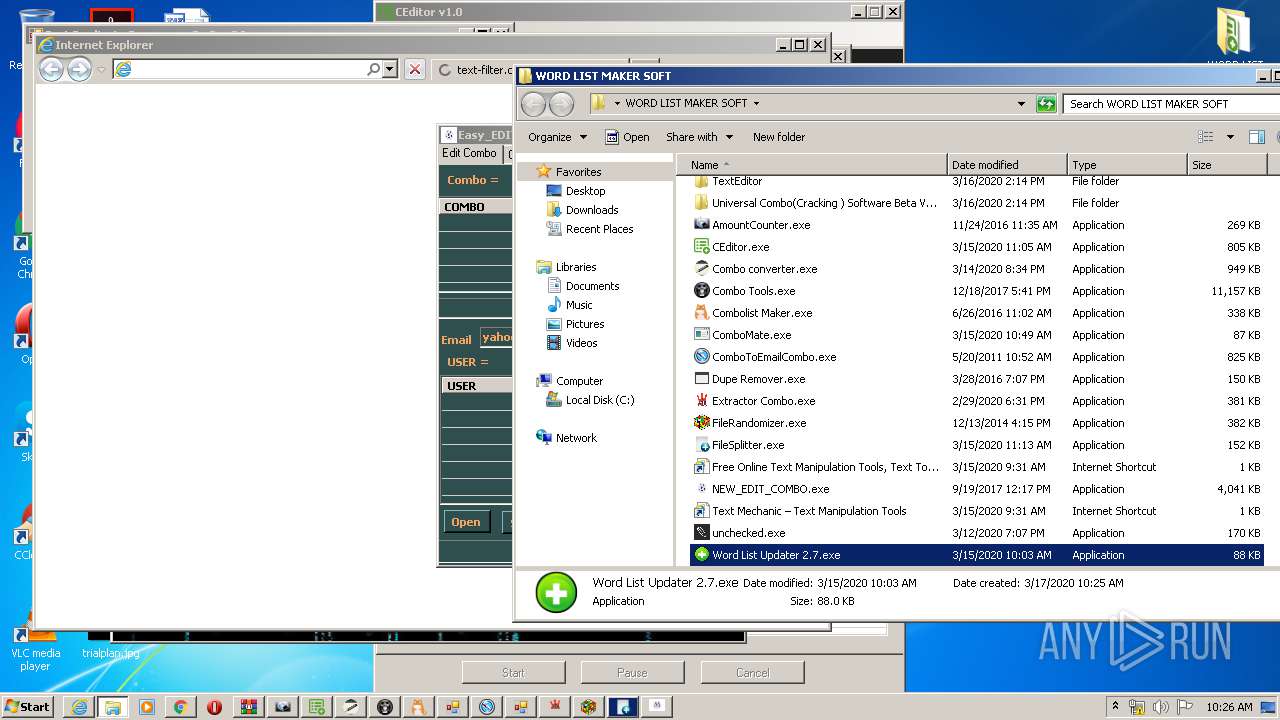Select Dupe Remover.exe icon

tap(701, 379)
